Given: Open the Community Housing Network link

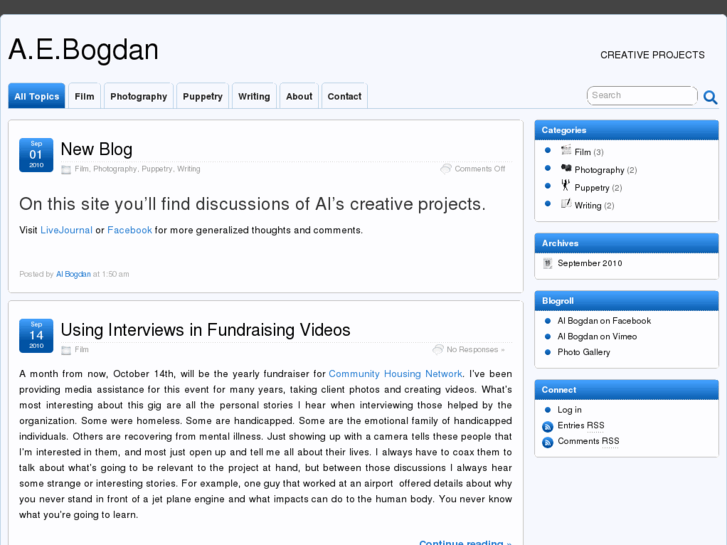Looking at the screenshot, I should (395, 374).
